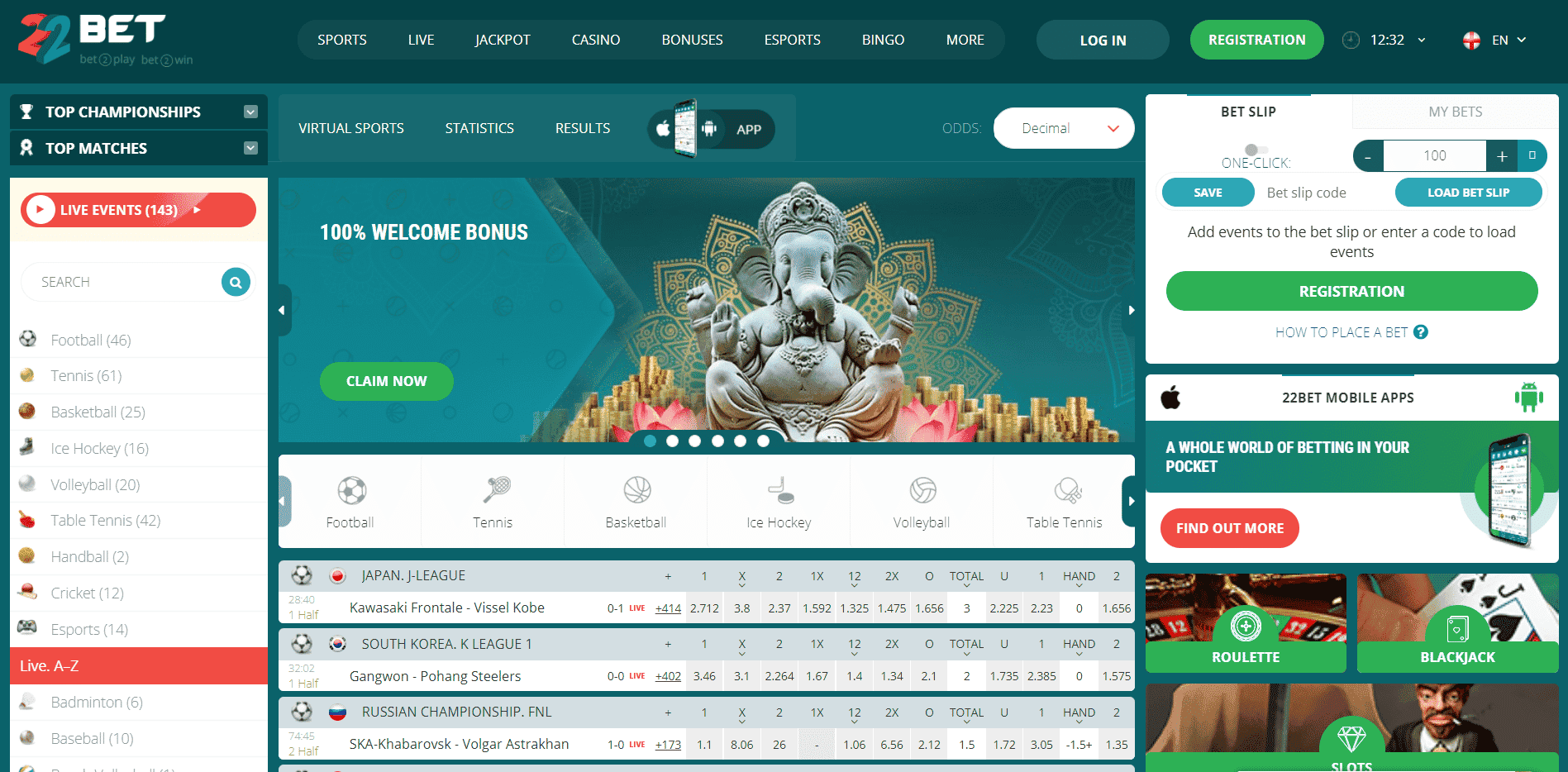1568x772 pixels.
Task: Select the second banner carousel dot
Action: 672,441
